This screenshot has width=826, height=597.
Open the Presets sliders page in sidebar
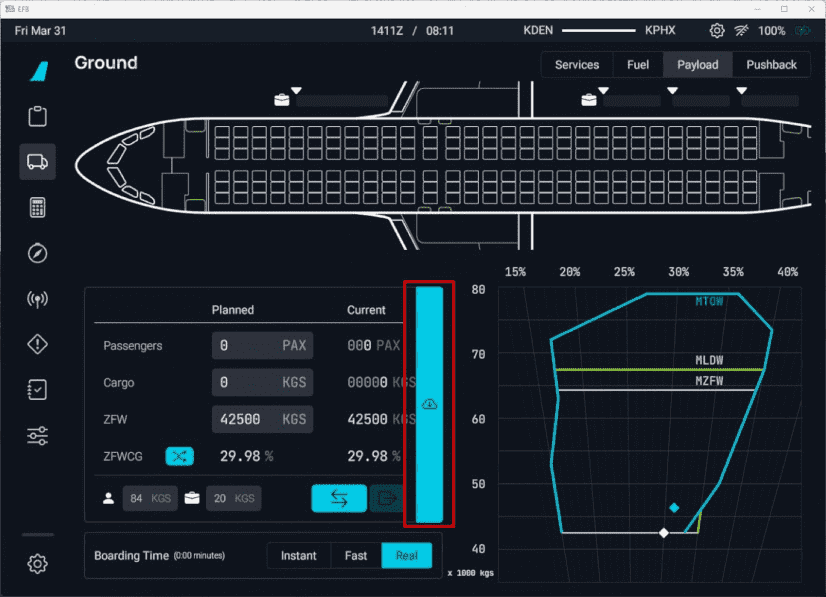pos(38,436)
